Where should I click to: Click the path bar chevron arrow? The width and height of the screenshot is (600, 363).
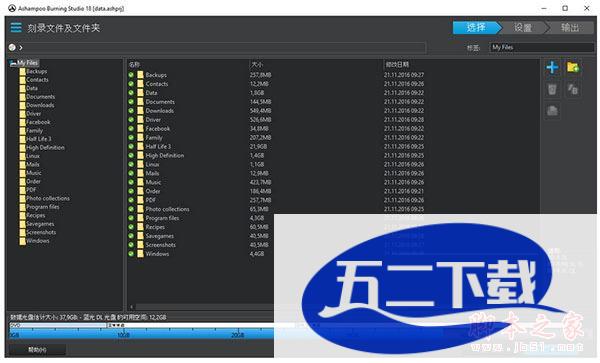point(21,47)
